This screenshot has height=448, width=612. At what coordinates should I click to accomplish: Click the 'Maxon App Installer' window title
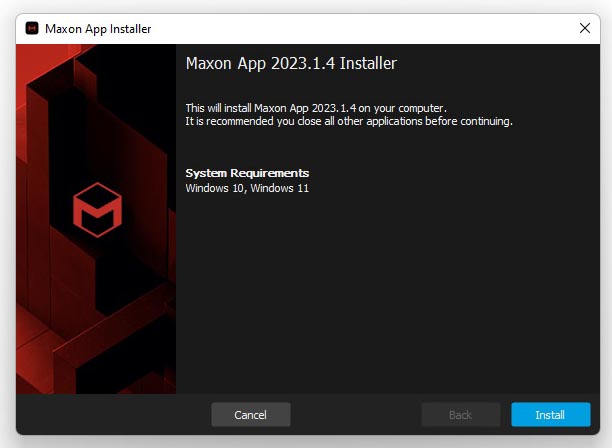click(x=98, y=29)
